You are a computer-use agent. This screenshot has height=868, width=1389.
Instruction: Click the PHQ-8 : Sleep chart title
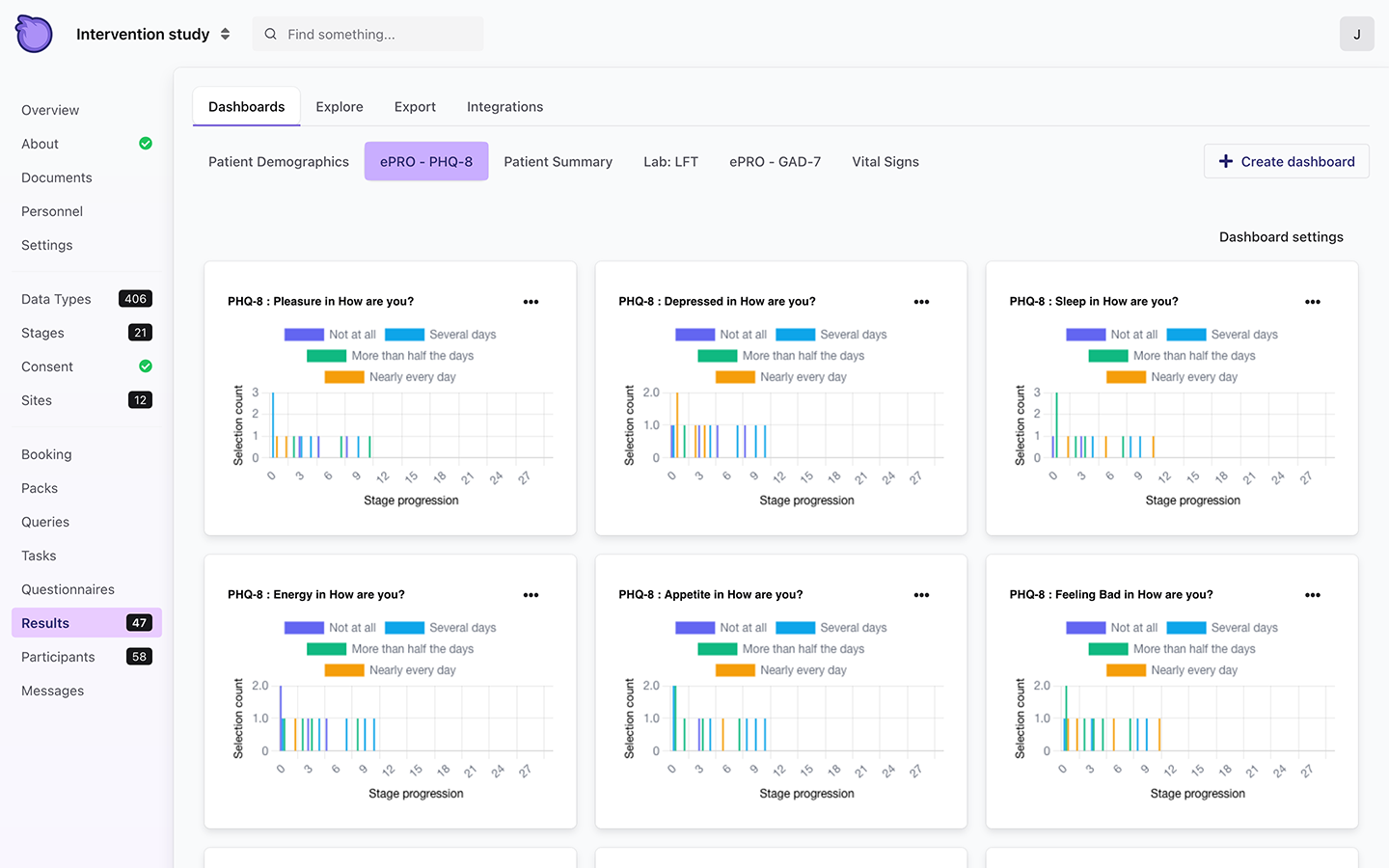(1094, 302)
